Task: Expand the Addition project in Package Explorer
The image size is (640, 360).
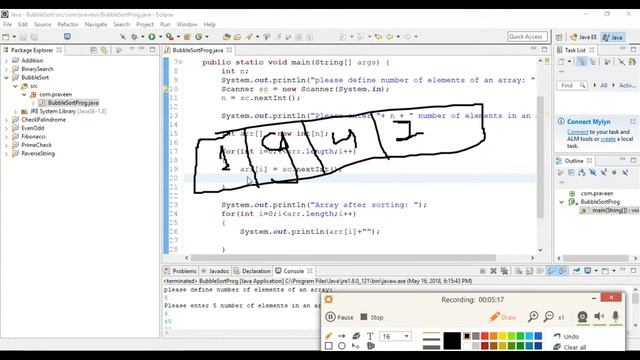Action: 6,60
